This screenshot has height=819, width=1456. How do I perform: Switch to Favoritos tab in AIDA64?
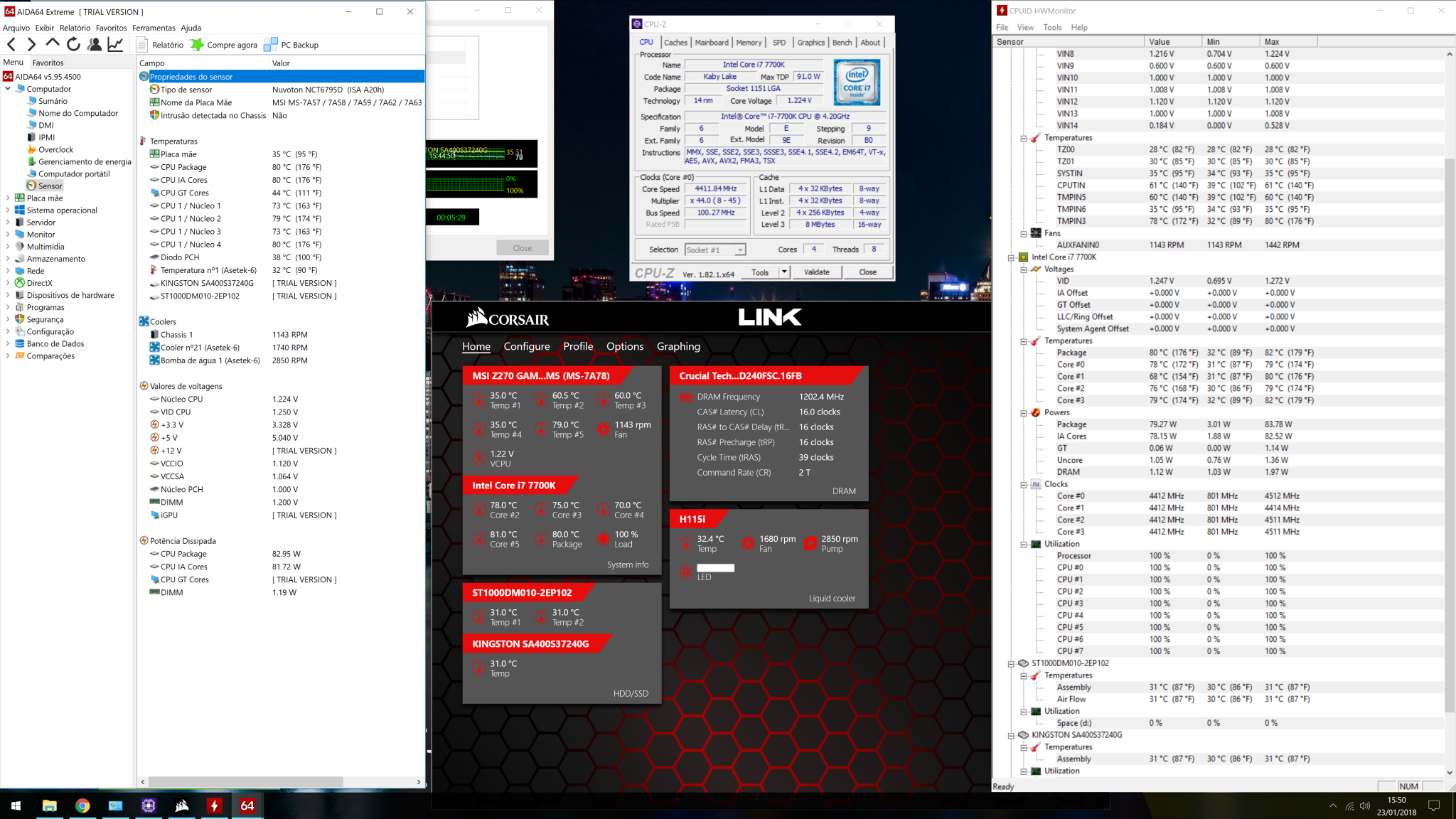(x=48, y=63)
